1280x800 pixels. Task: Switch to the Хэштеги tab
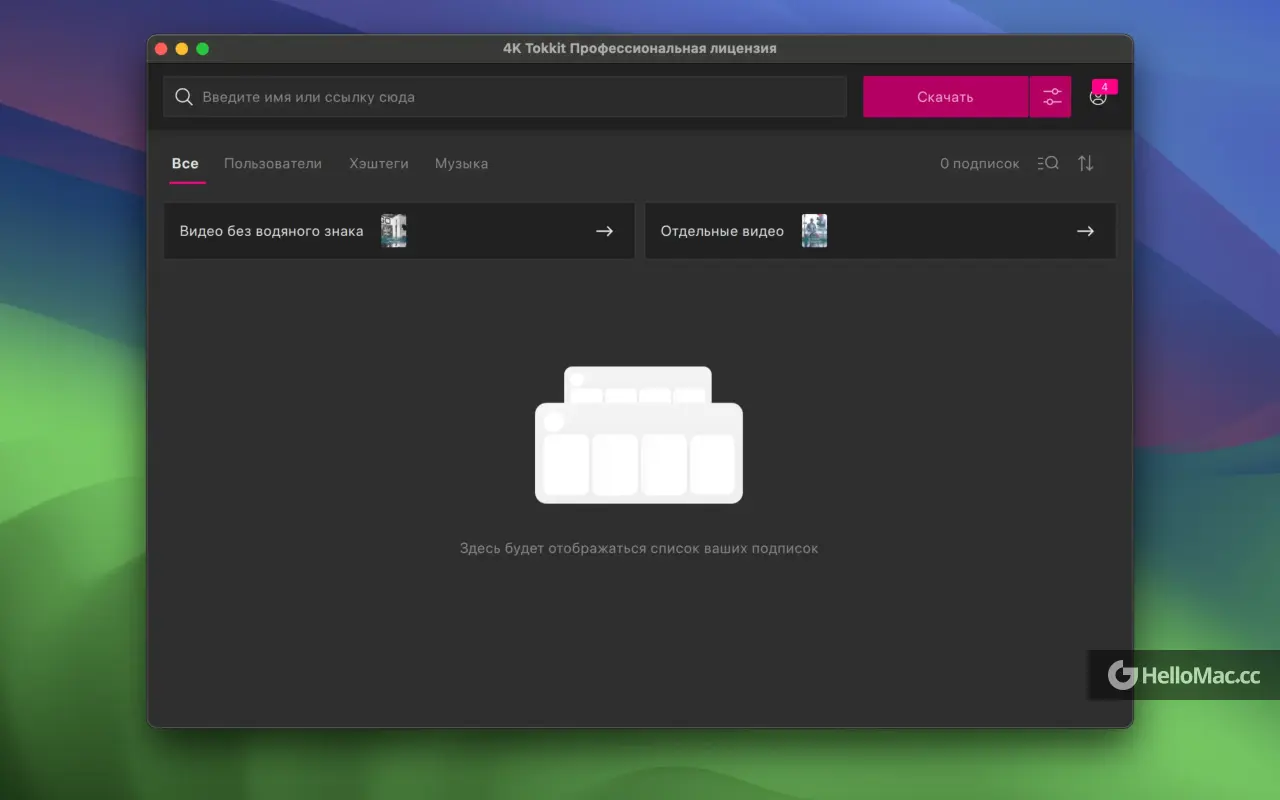point(379,164)
